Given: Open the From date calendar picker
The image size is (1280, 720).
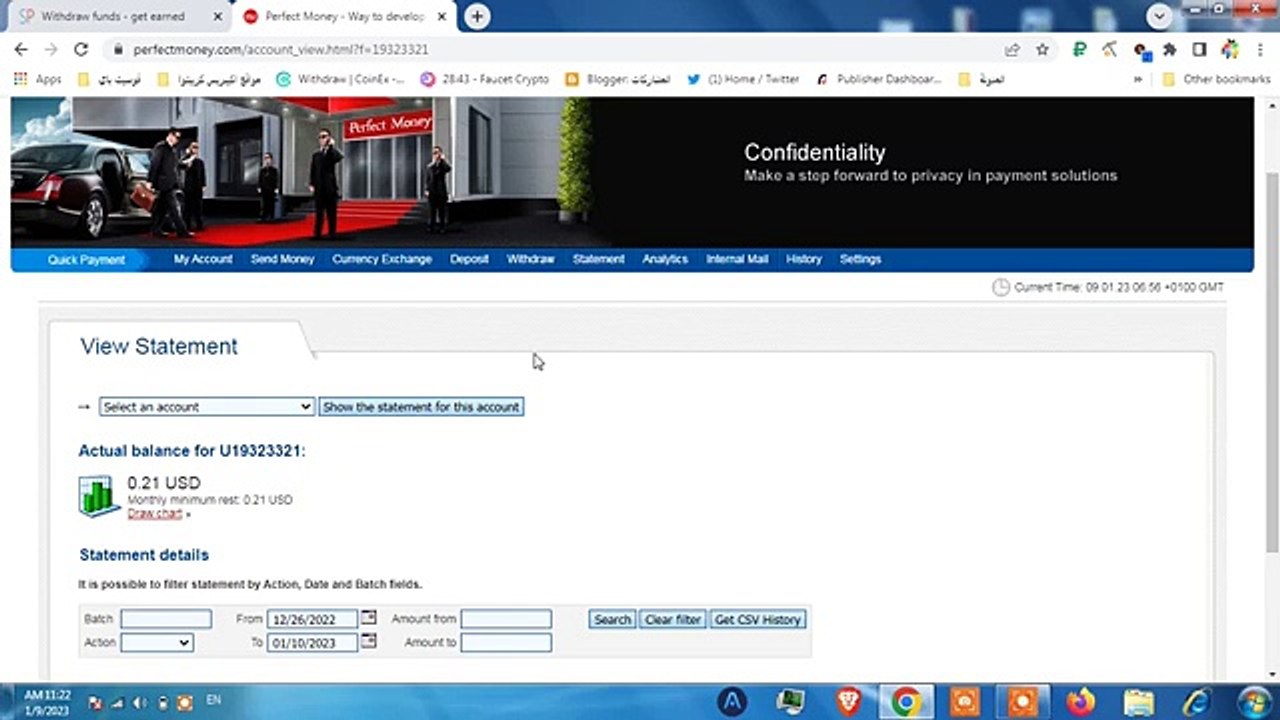Looking at the screenshot, I should point(368,618).
